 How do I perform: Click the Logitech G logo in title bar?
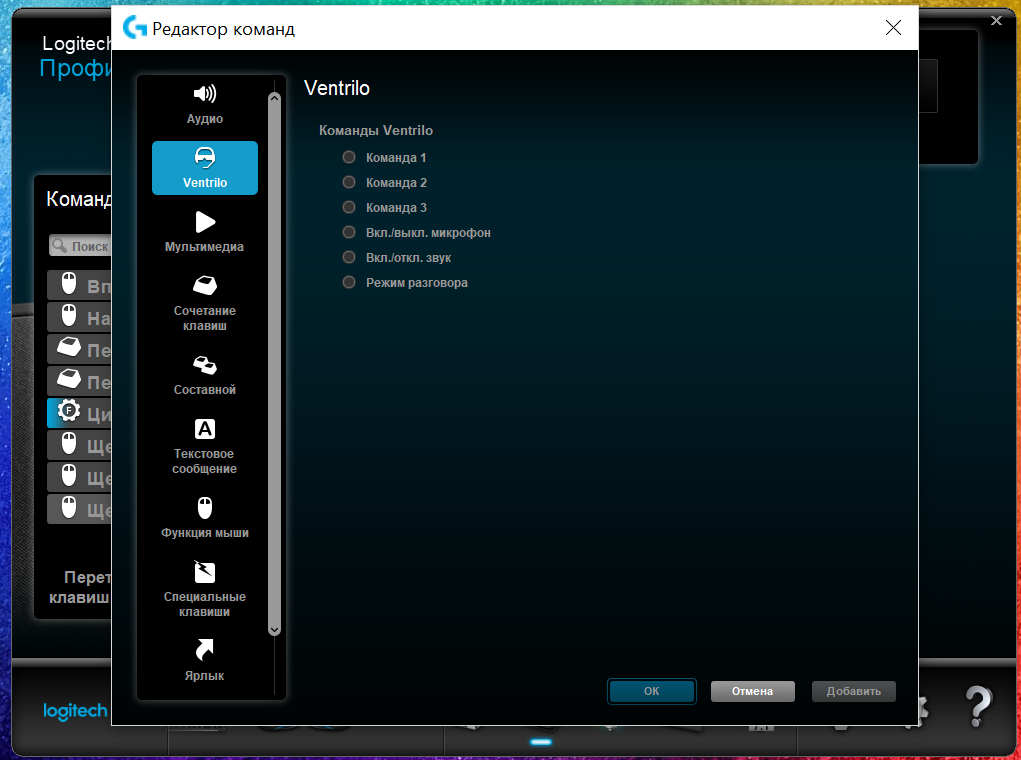(x=135, y=28)
